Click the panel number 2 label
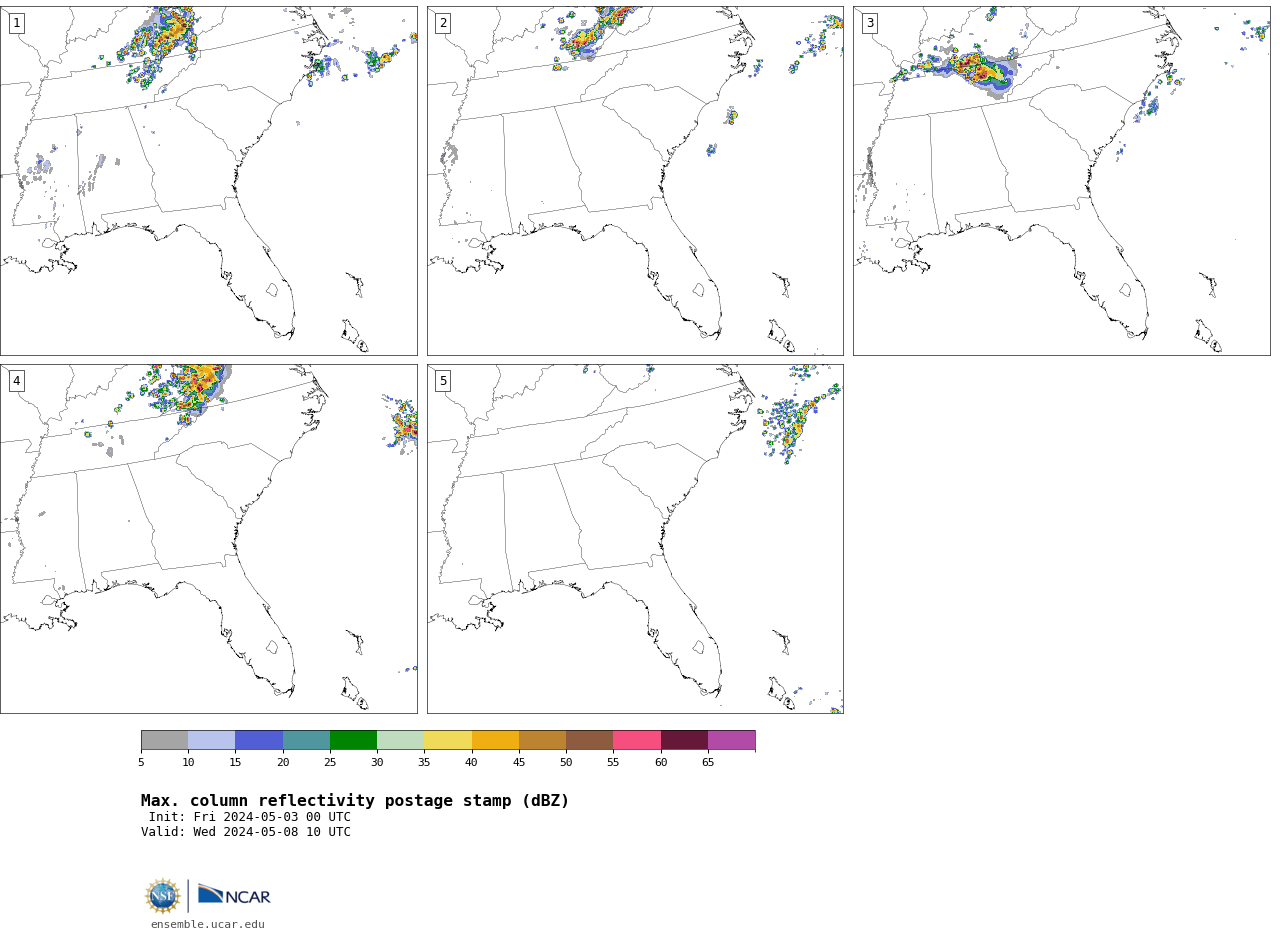The width and height of the screenshot is (1280, 936). (443, 23)
